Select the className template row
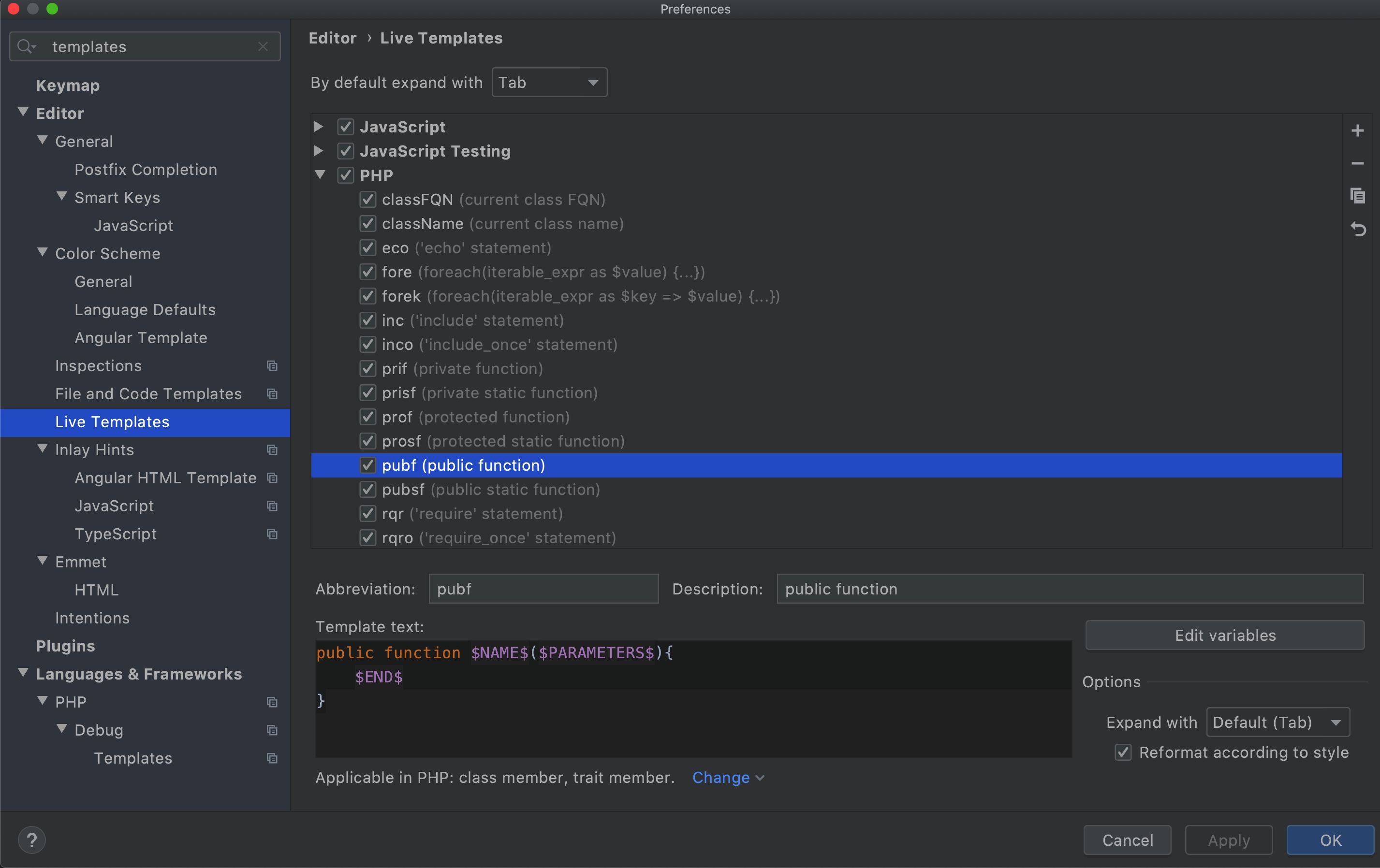This screenshot has width=1380, height=868. tap(826, 223)
